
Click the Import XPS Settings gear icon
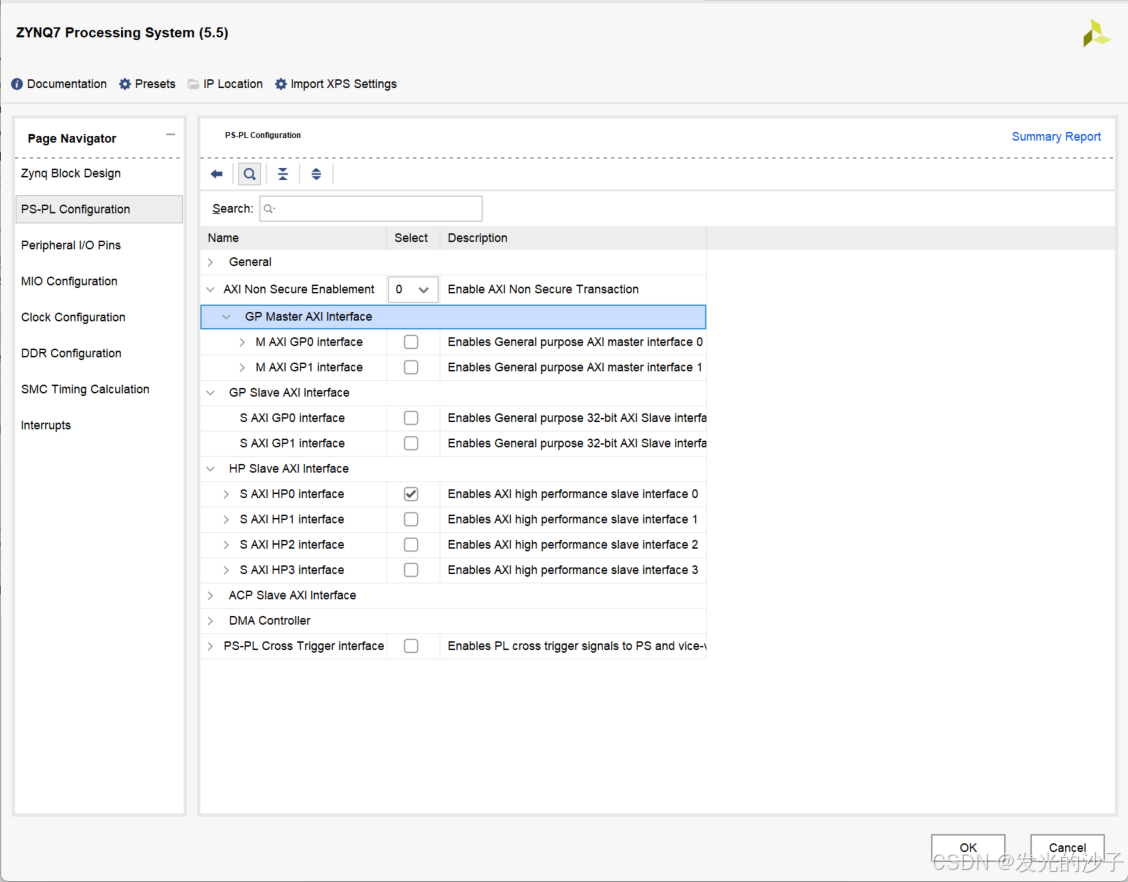[x=281, y=84]
